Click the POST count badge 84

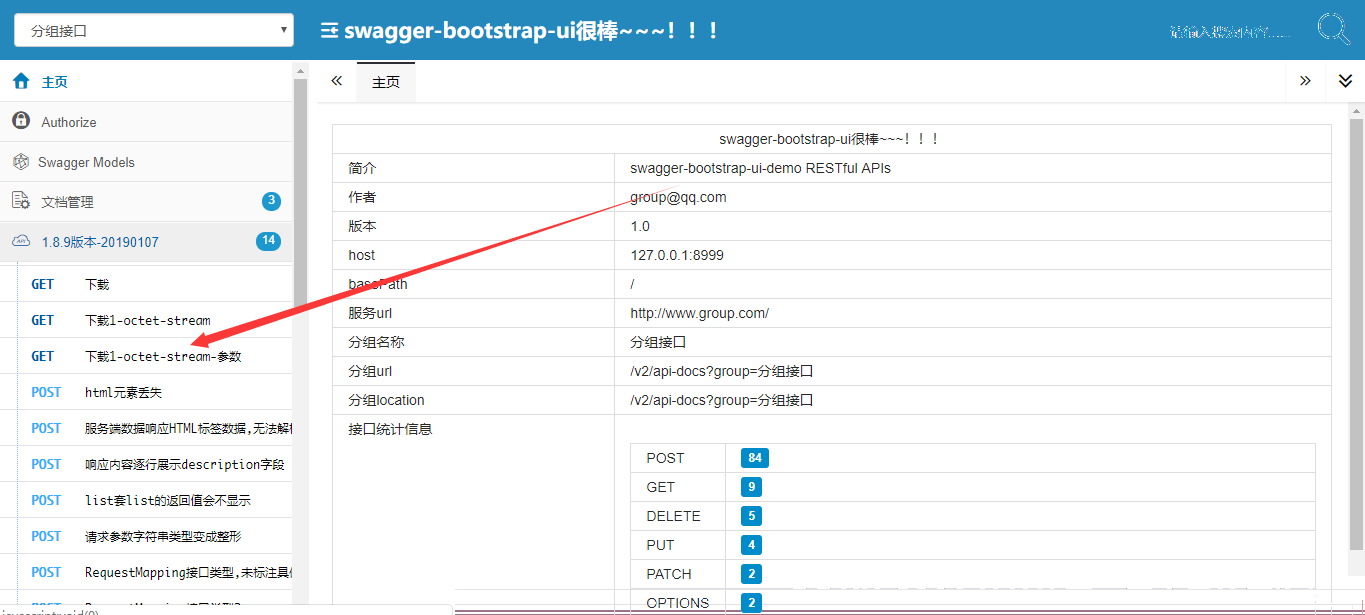tap(754, 458)
